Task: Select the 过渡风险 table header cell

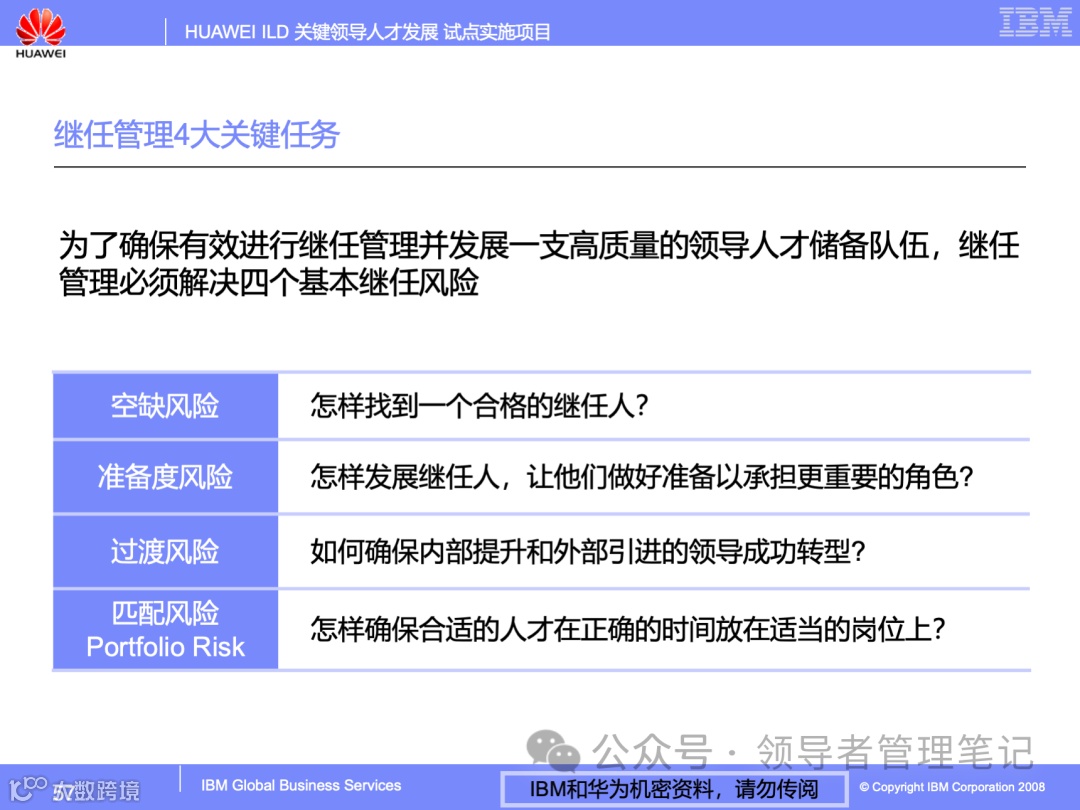Action: (x=165, y=551)
